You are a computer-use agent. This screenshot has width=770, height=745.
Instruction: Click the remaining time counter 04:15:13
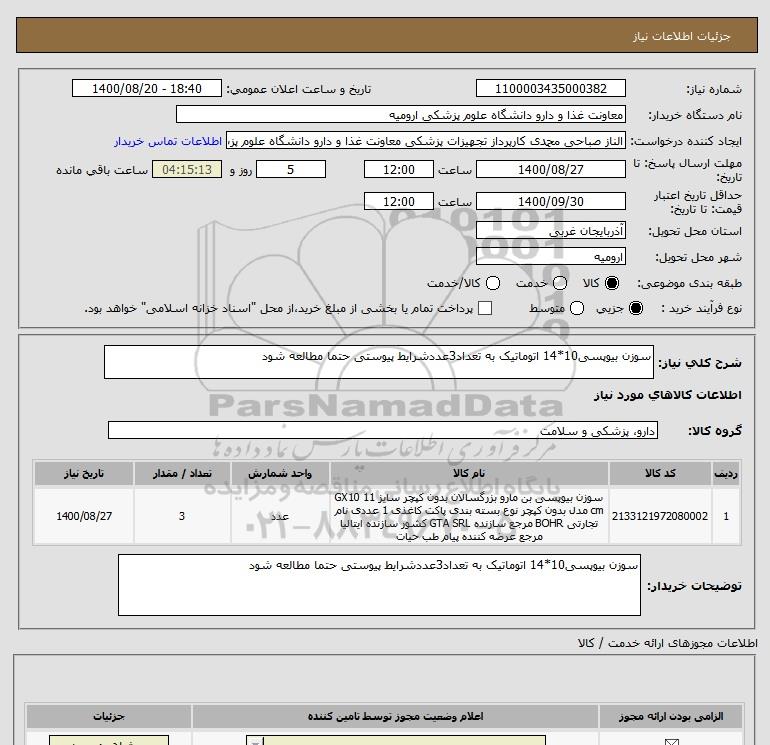pos(187,169)
